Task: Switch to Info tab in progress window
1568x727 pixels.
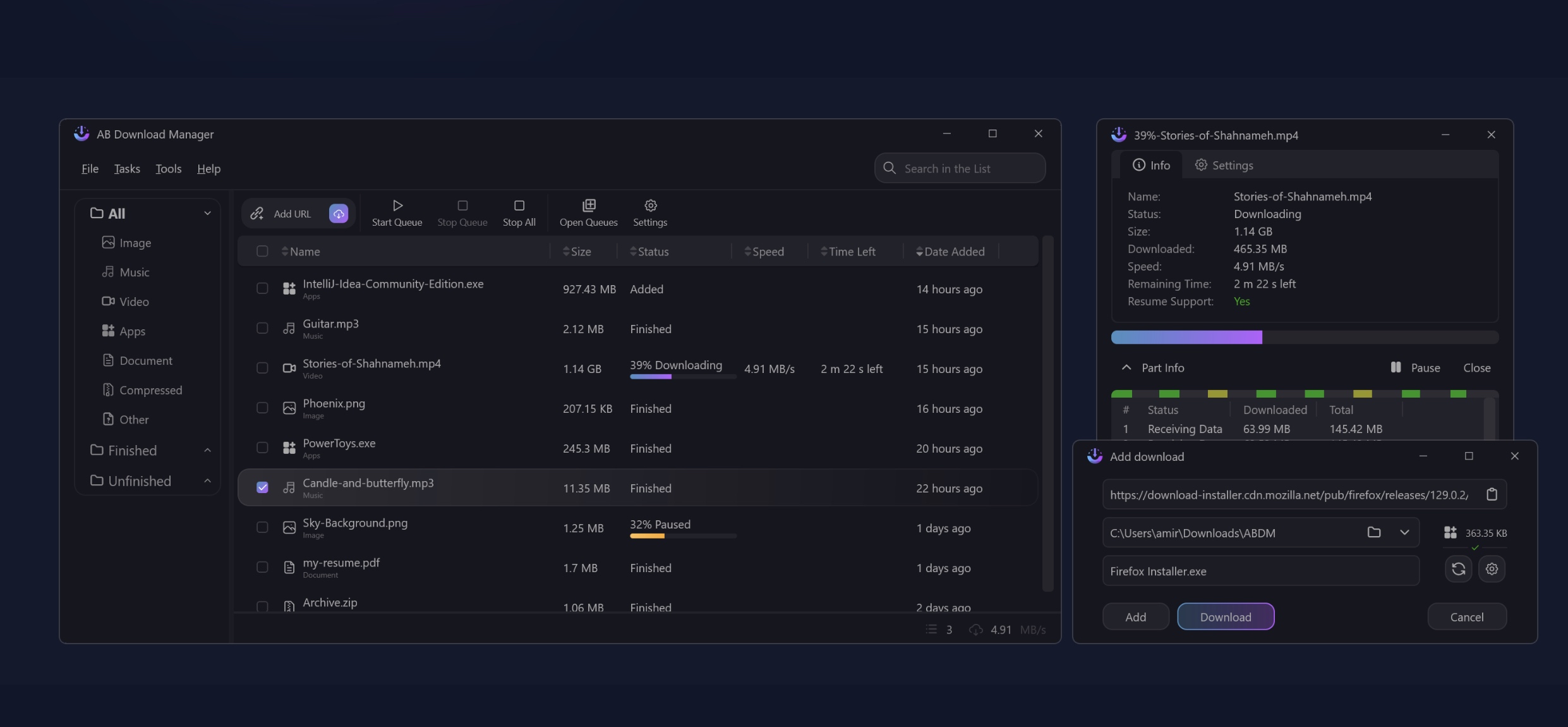Action: point(1151,165)
